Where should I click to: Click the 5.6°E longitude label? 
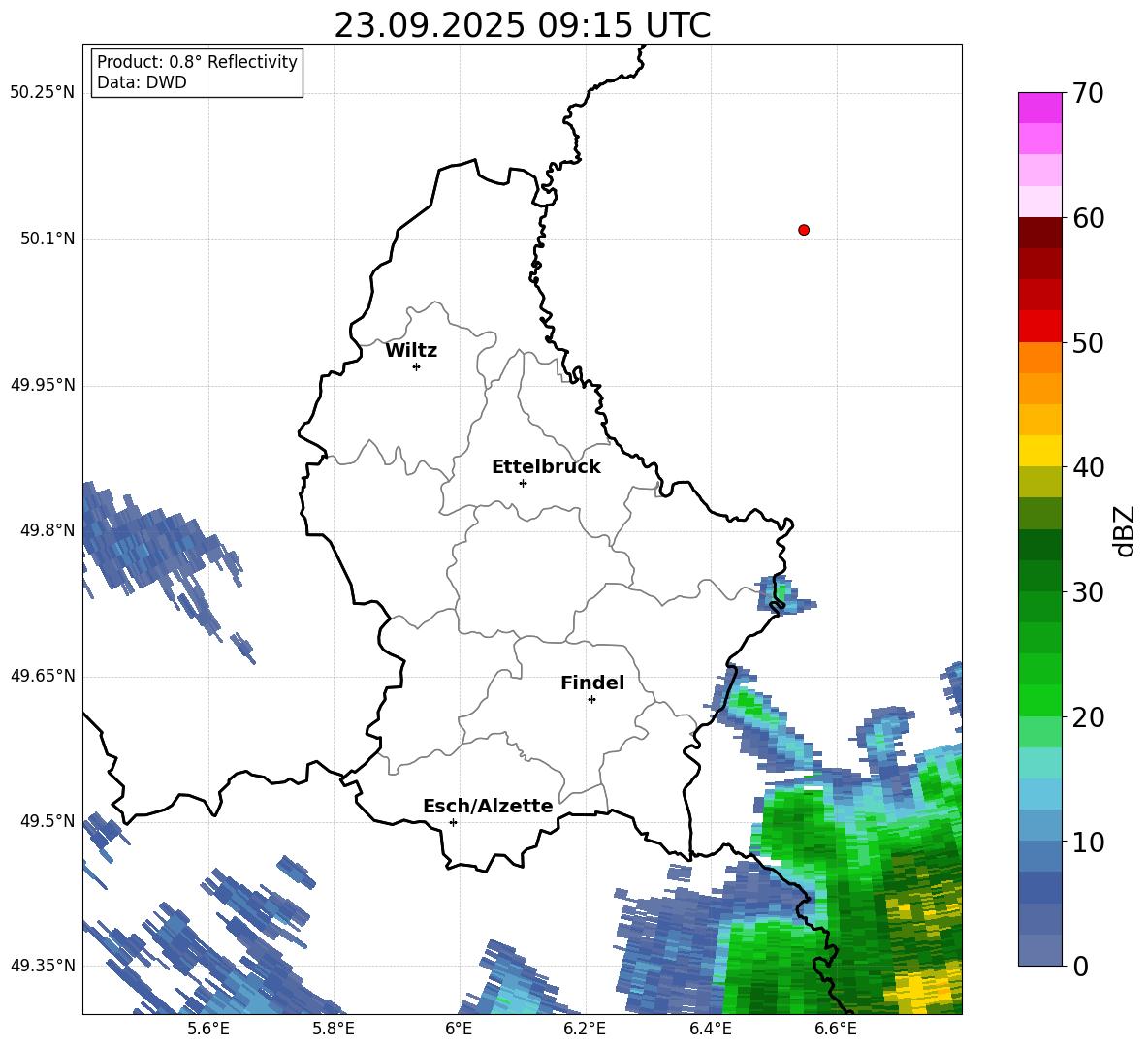point(208,1030)
